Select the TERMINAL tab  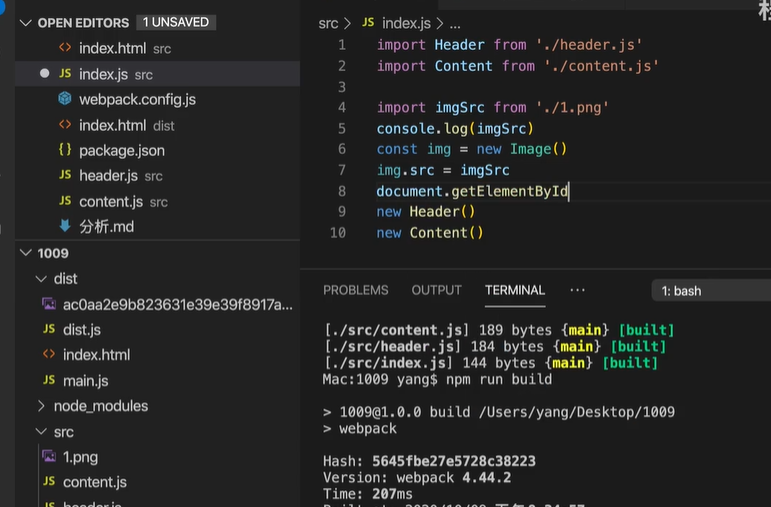[x=515, y=290]
